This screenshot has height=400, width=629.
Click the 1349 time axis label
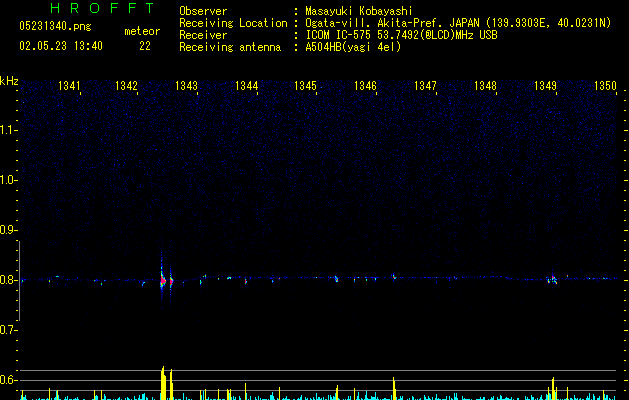[x=546, y=86]
